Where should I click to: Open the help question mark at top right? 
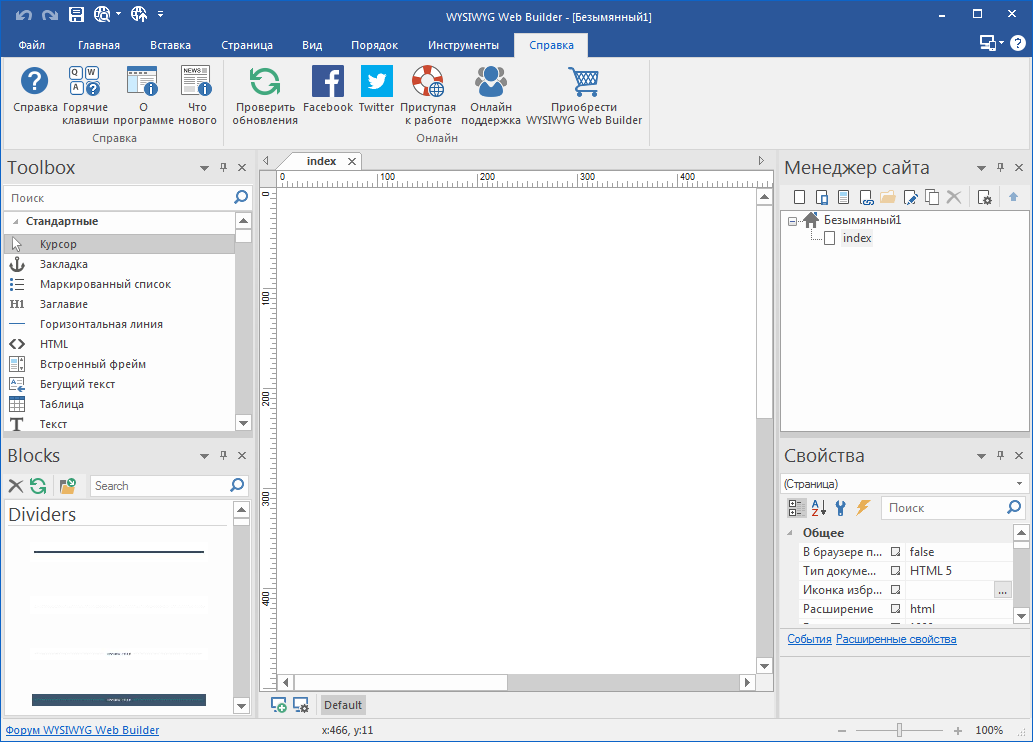click(1018, 43)
